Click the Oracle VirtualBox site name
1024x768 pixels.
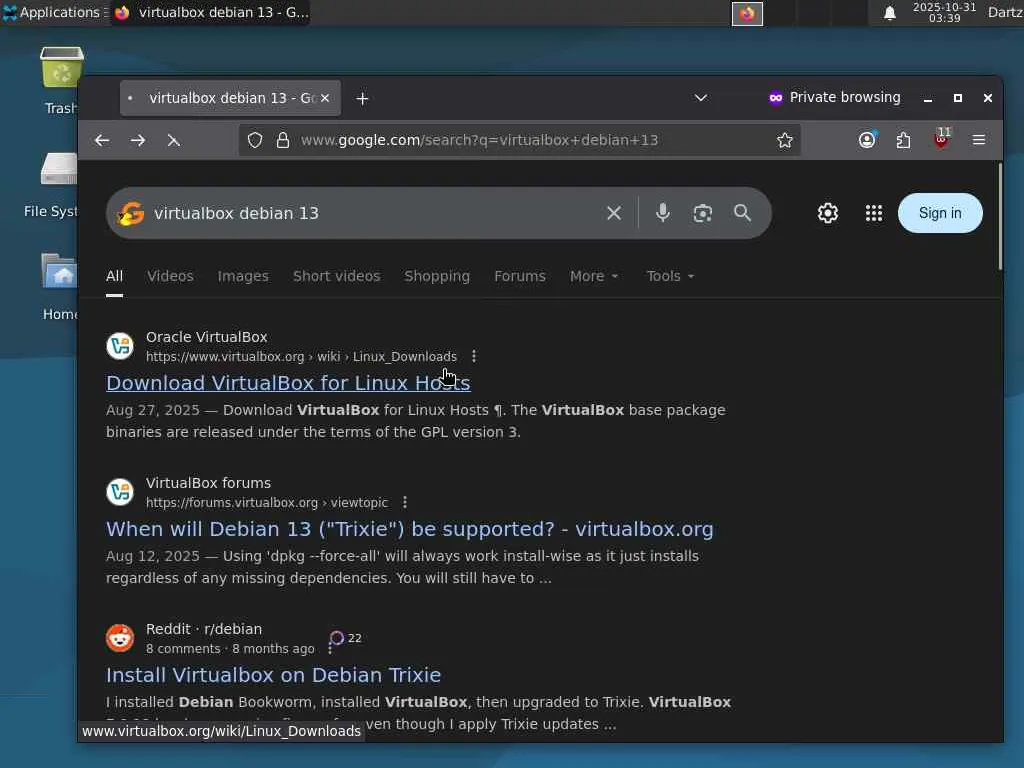[206, 337]
